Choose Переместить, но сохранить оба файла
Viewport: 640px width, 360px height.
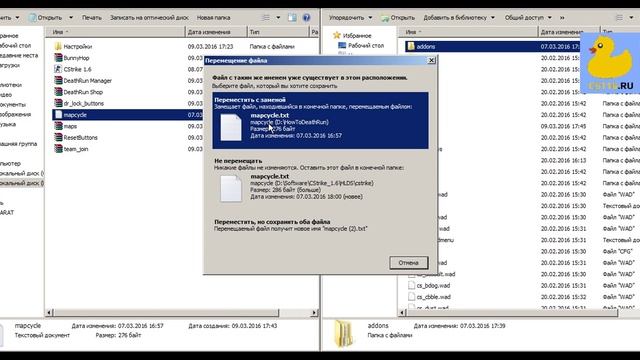[x=320, y=225]
